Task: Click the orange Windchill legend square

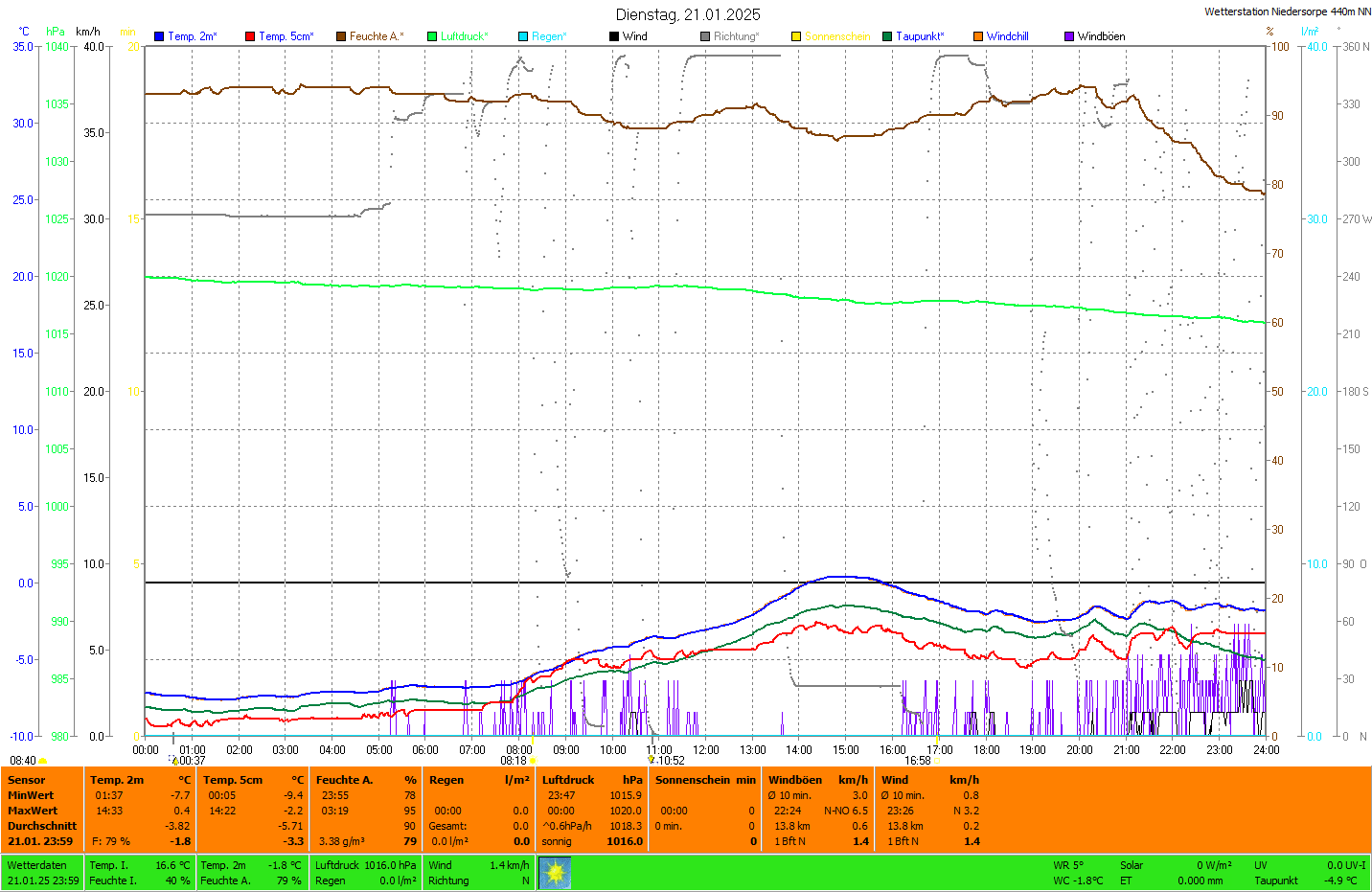Action: point(978,36)
